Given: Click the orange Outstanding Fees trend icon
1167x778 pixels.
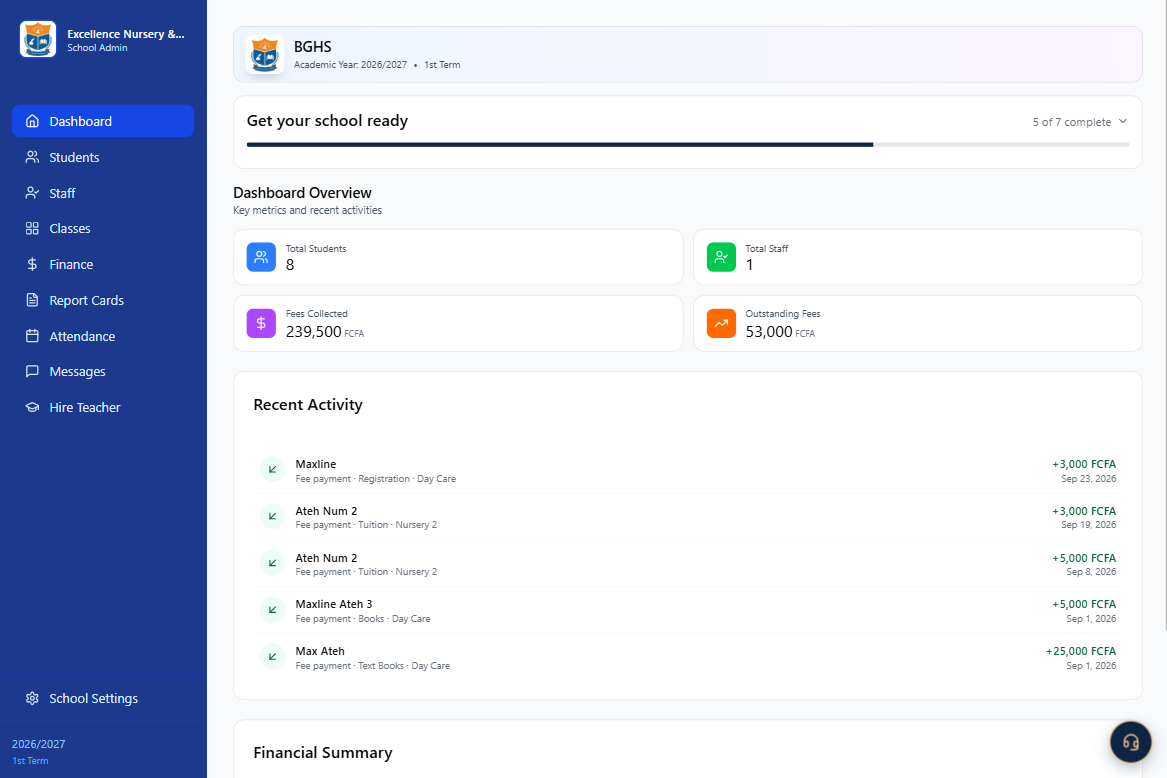Looking at the screenshot, I should [721, 323].
